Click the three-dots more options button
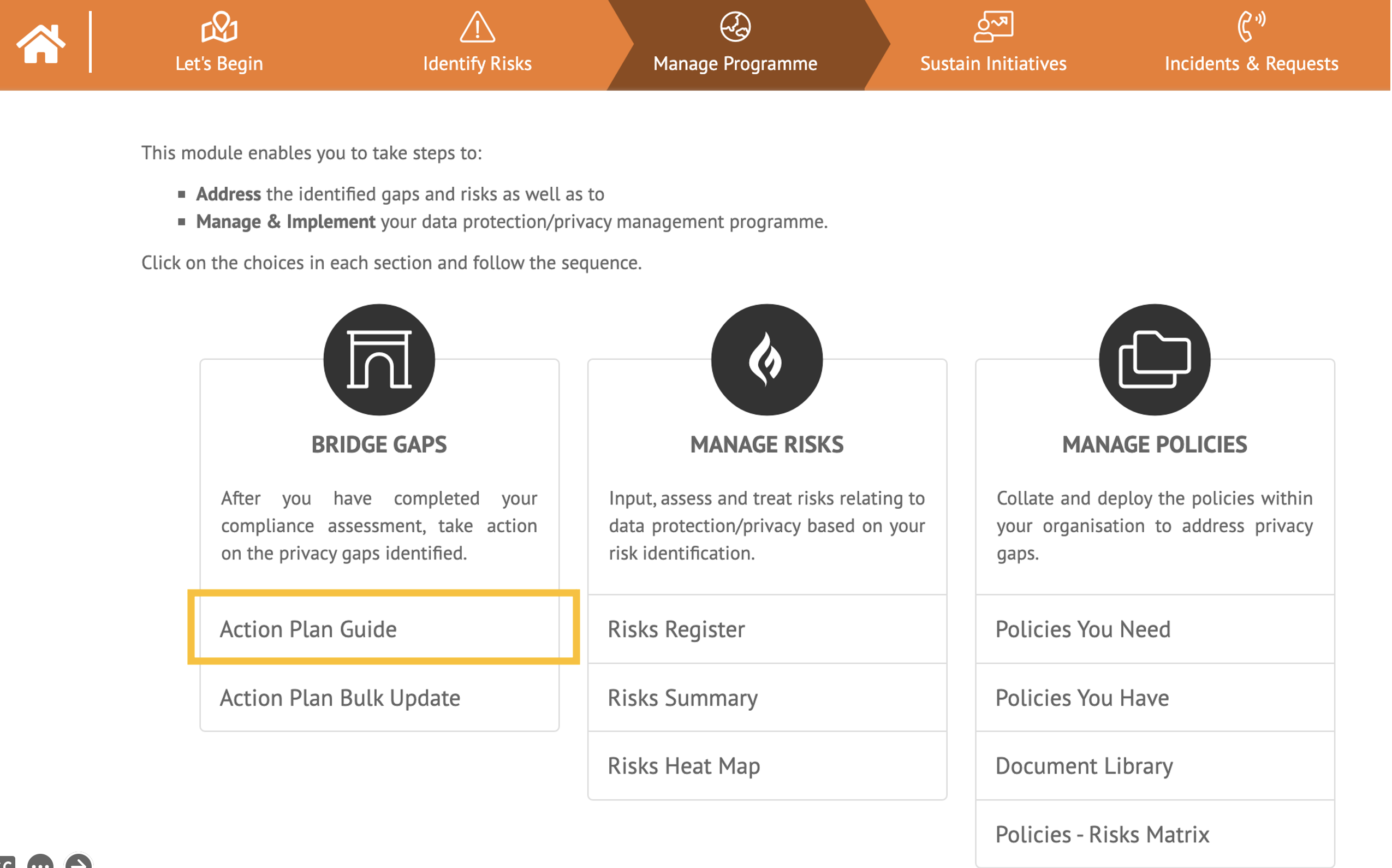Image resolution: width=1392 pixels, height=868 pixels. 40,863
